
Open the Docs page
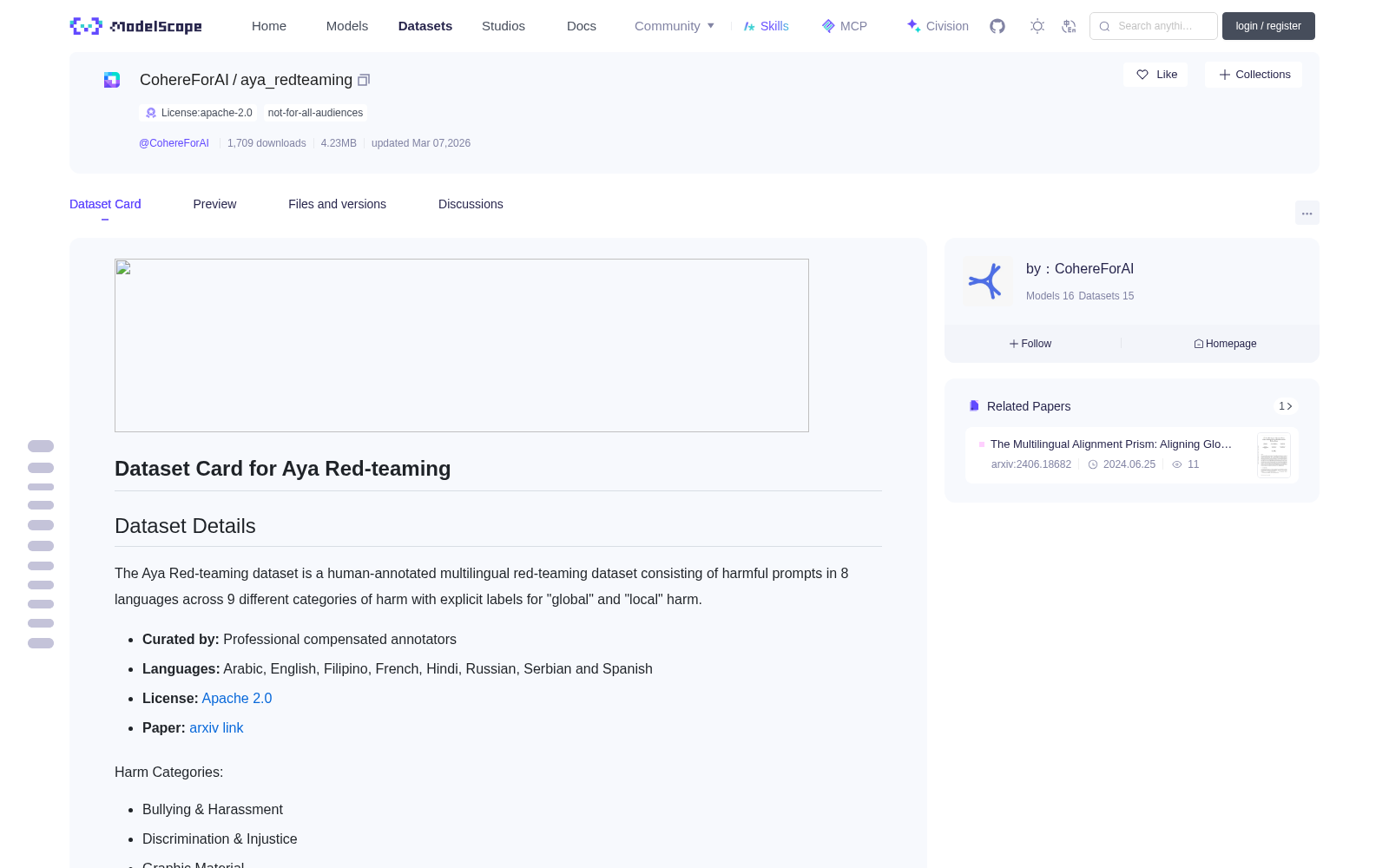[x=582, y=26]
